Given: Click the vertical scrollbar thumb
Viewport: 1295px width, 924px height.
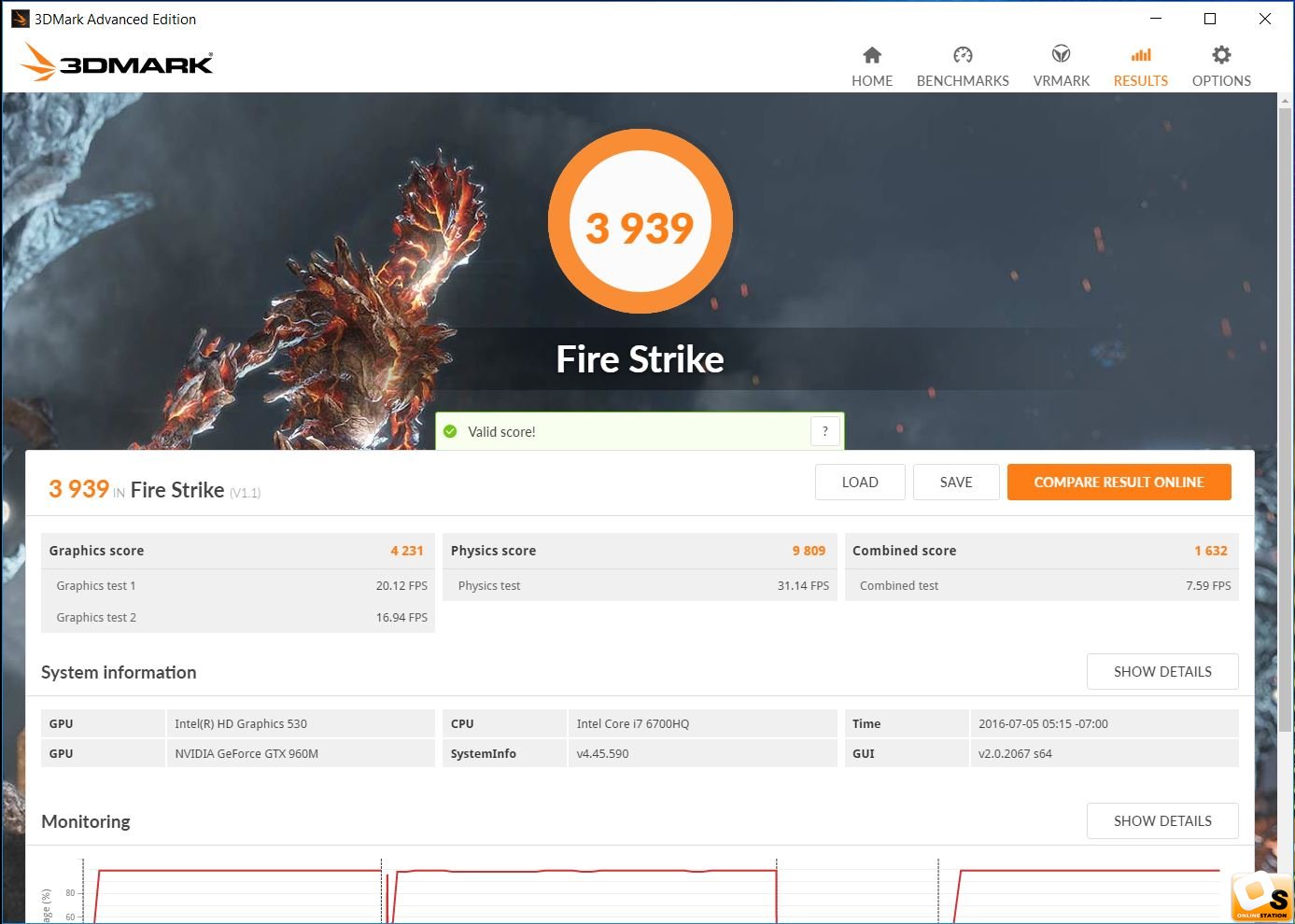Looking at the screenshot, I should (x=1286, y=420).
